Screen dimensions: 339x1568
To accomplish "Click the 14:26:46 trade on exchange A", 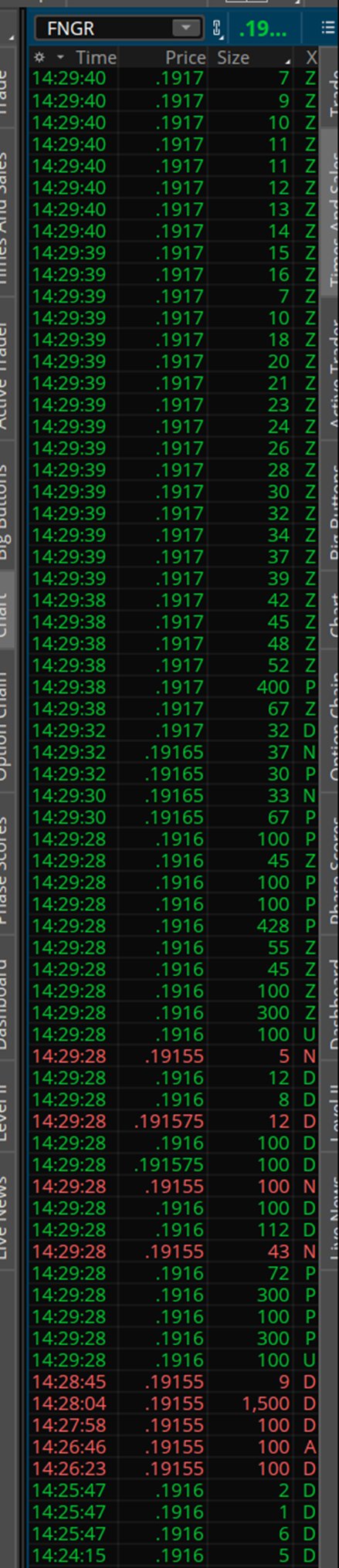I will click(174, 1447).
